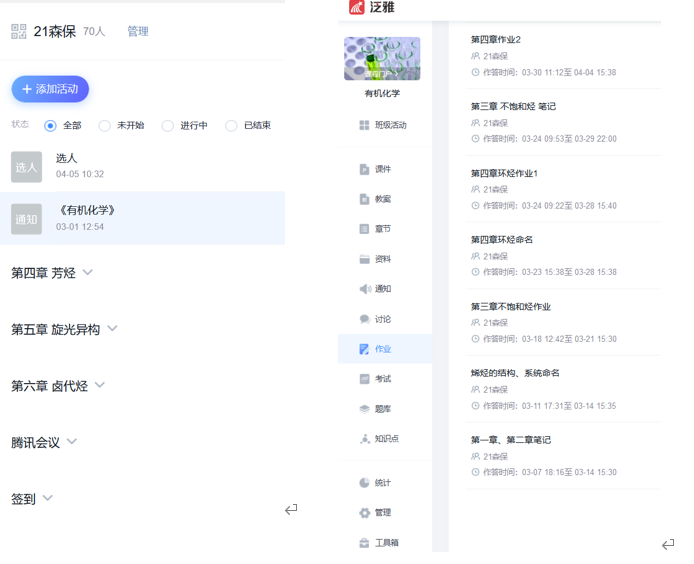Open the 第四章作业2 assignment entry
694x564 pixels.
coord(496,40)
